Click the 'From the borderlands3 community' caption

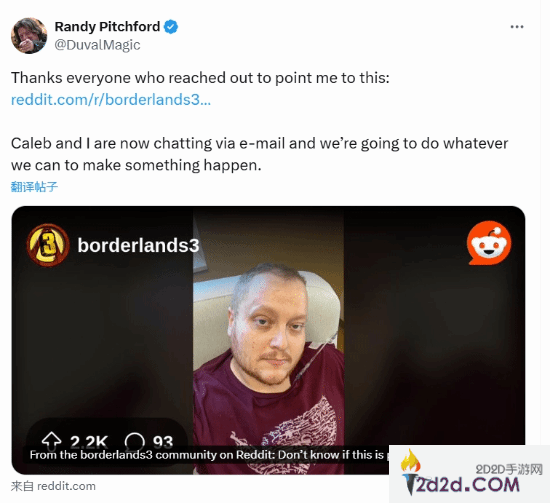point(209,455)
